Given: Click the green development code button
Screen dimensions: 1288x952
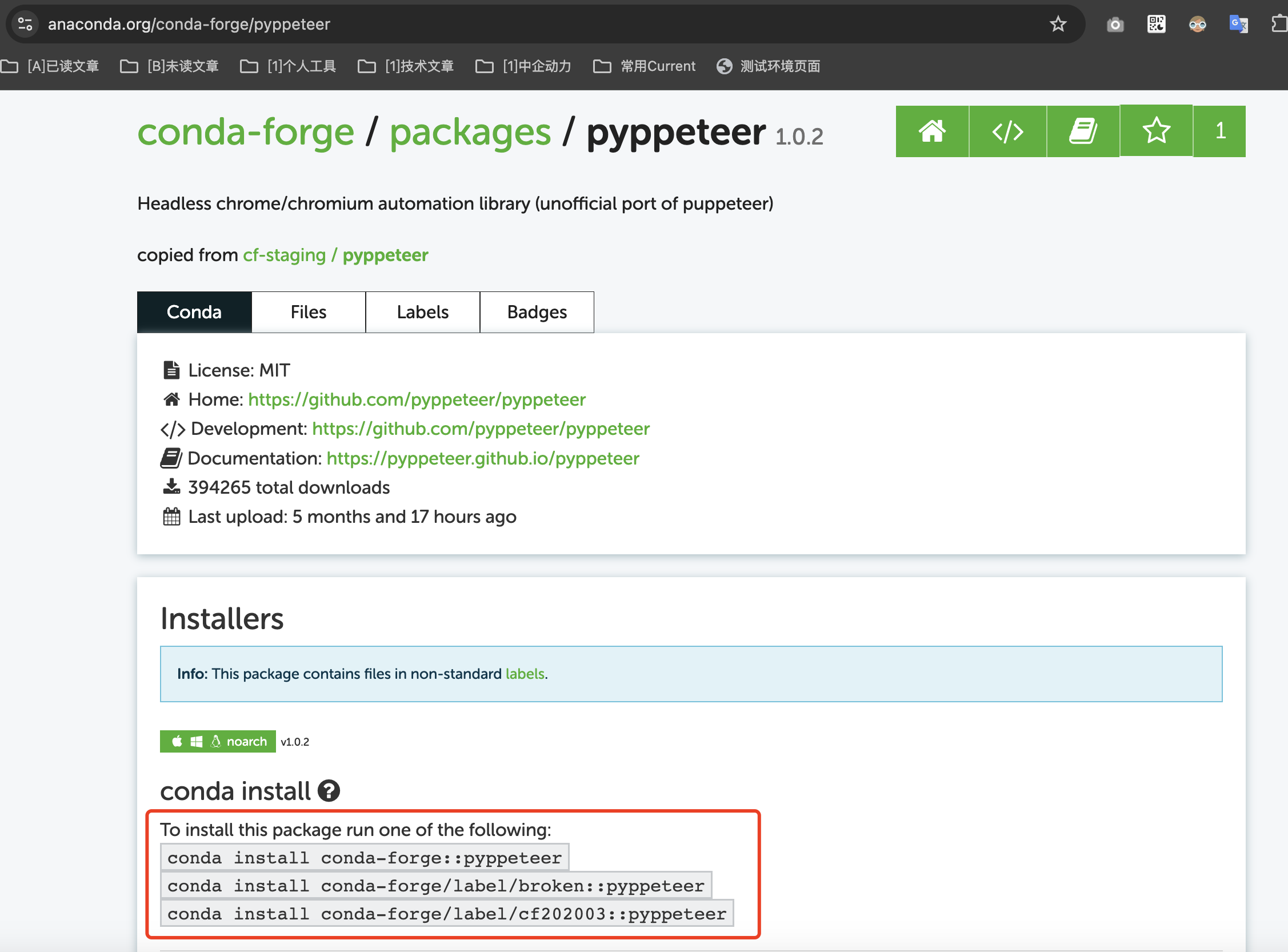Looking at the screenshot, I should tap(1007, 131).
